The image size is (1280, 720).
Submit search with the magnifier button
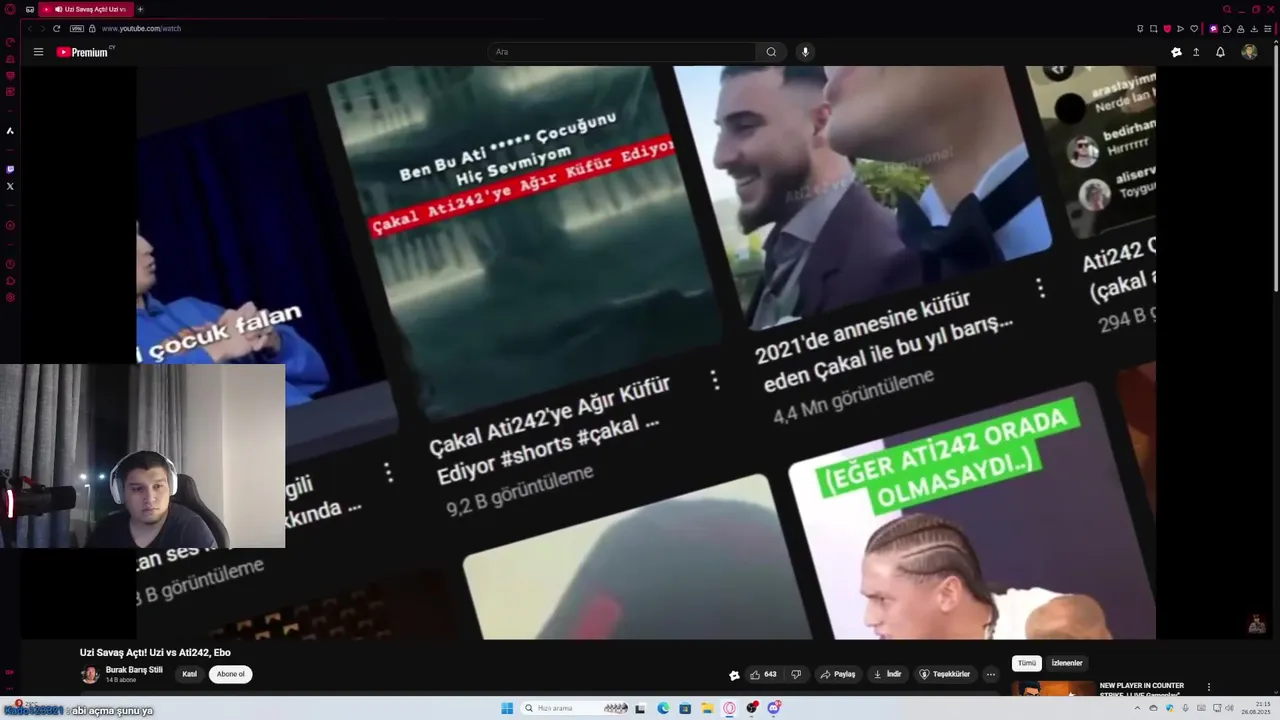point(771,52)
